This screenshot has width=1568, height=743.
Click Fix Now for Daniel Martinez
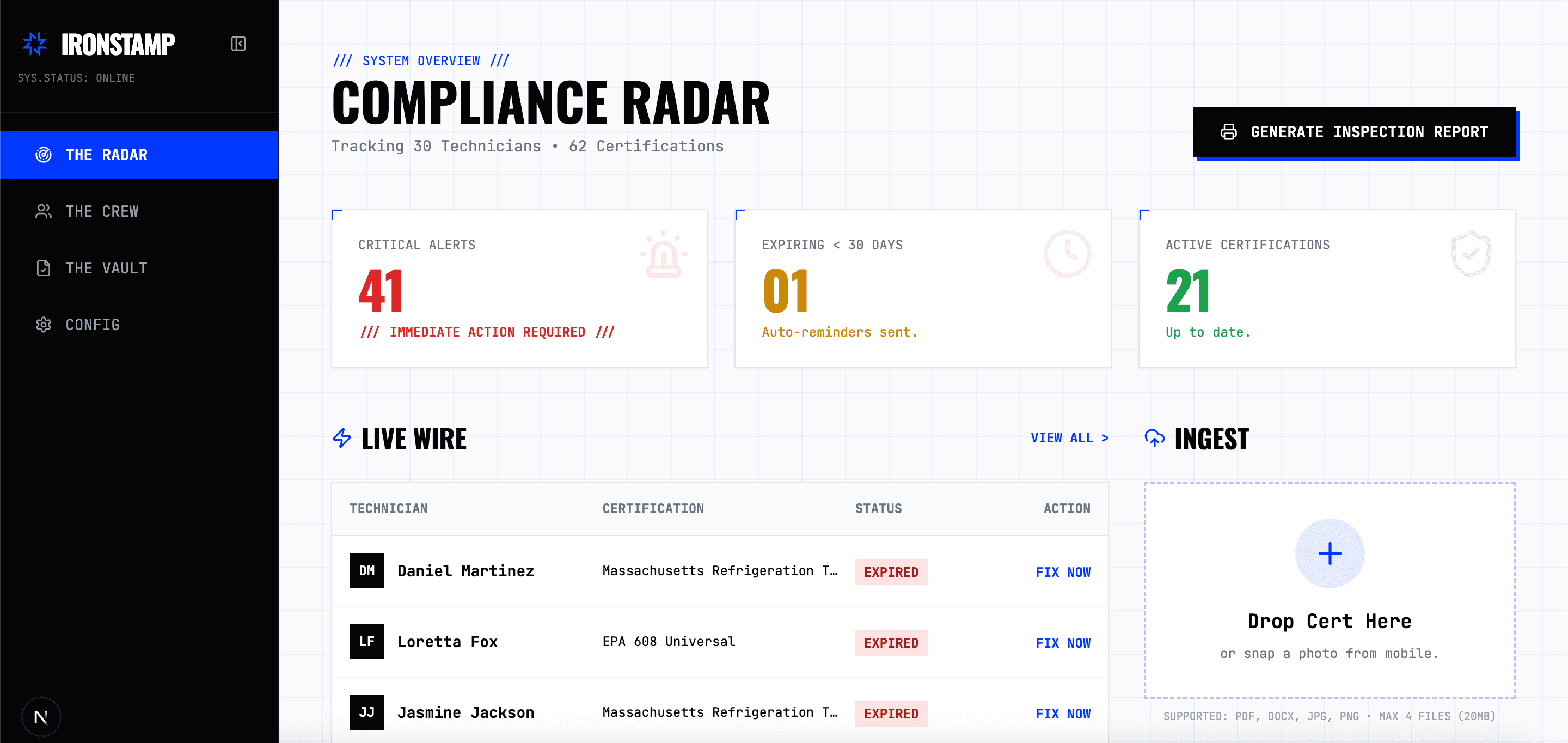point(1063,572)
